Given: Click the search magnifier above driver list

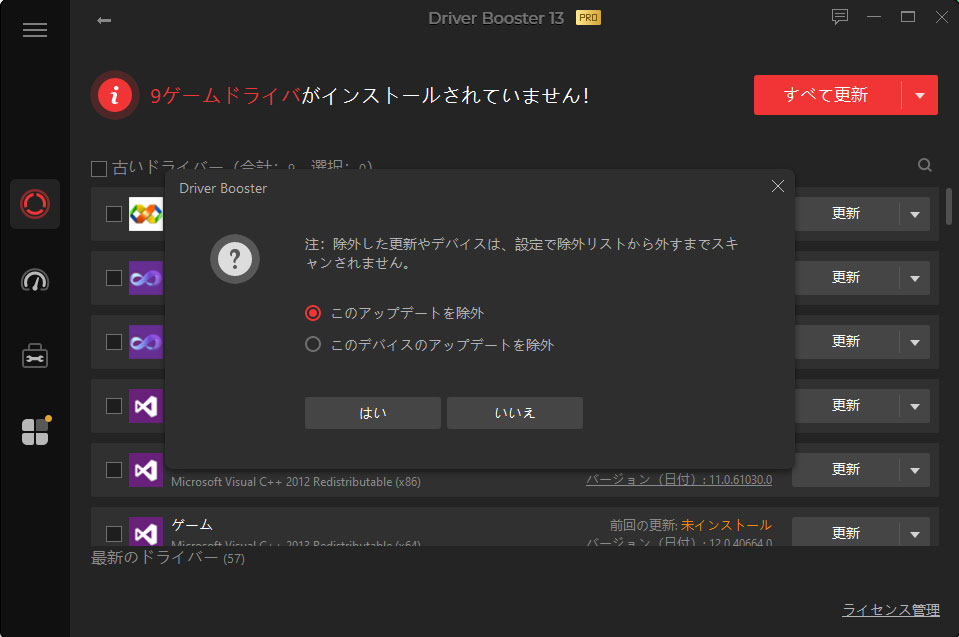Looking at the screenshot, I should click(x=925, y=165).
